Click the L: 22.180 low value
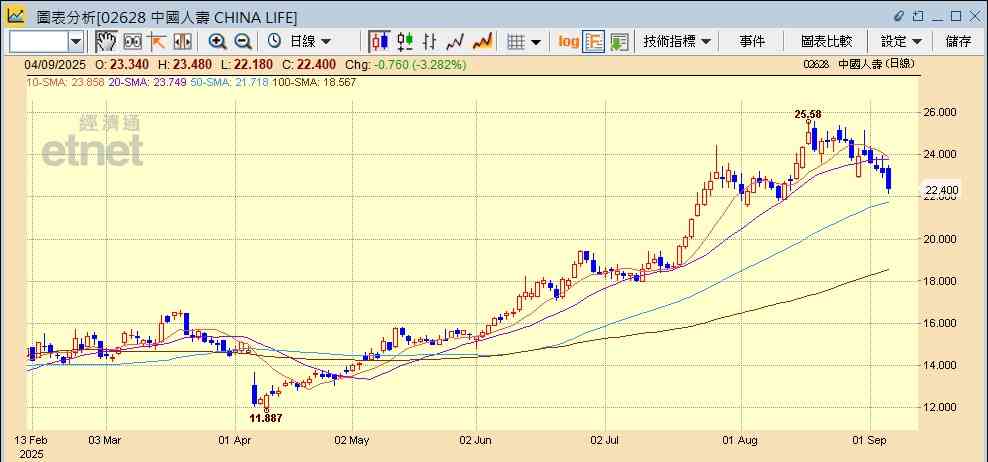 click(x=246, y=64)
